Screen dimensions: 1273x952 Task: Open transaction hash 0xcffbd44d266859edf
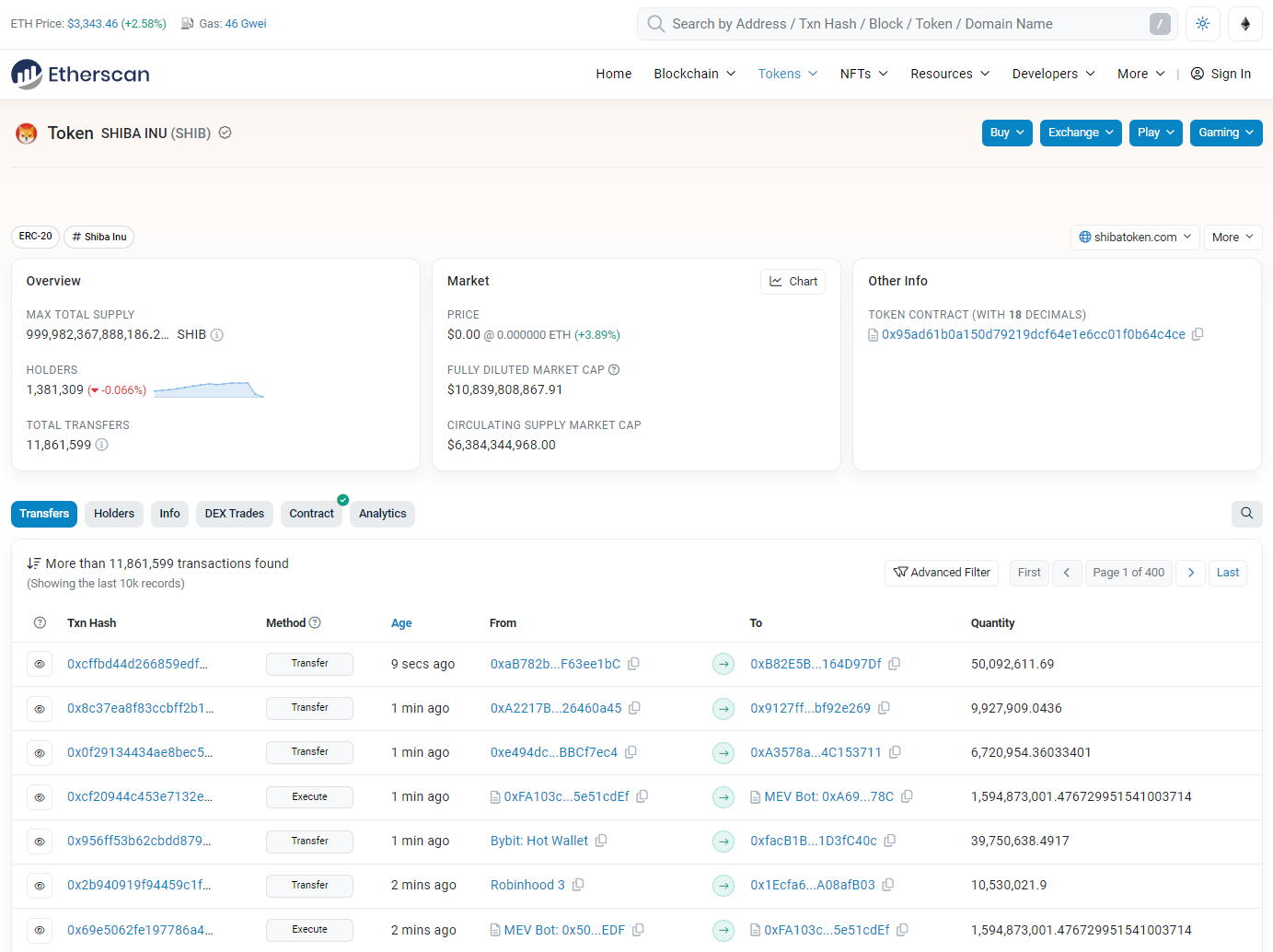(137, 664)
